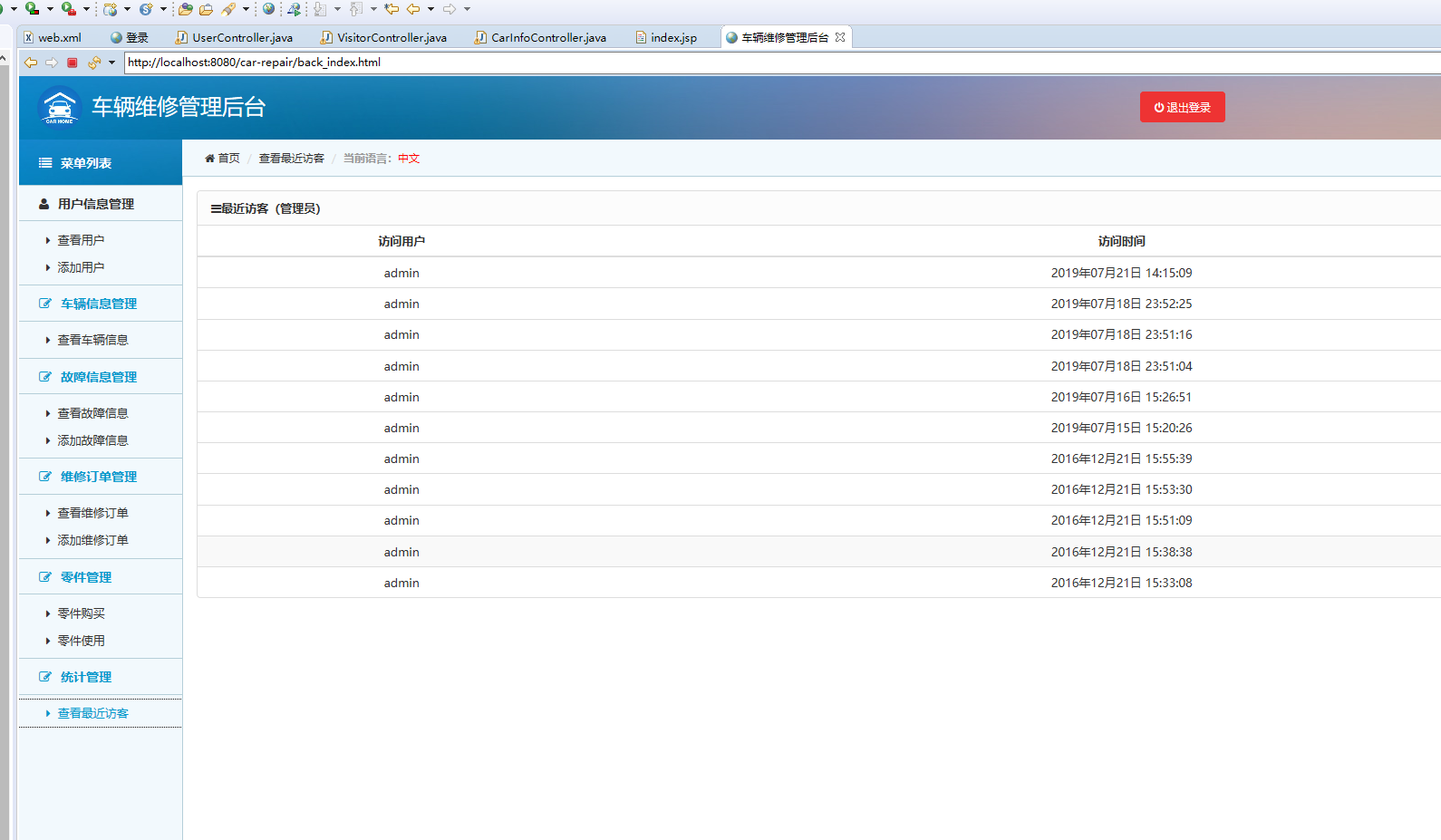
Task: Open the 查看用户 sidebar link
Action: click(x=81, y=240)
